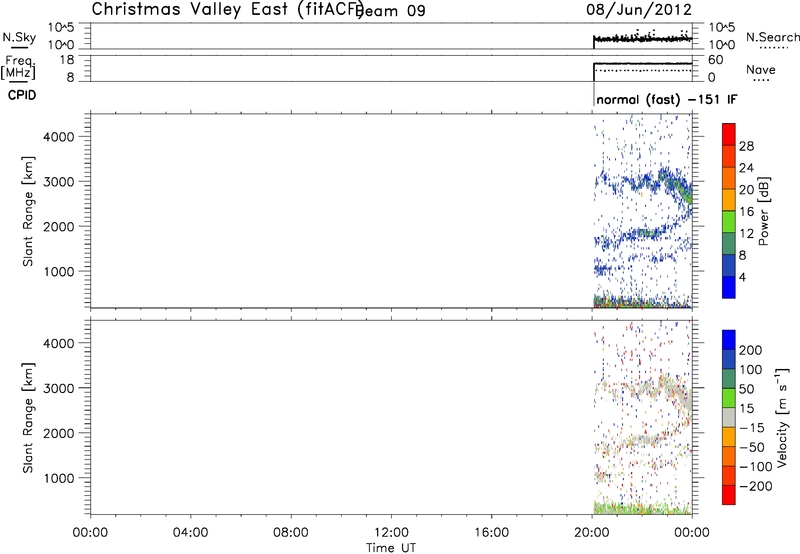Click the 'normal (fast) -151 IF' text
The height and width of the screenshot is (554, 800).
click(x=666, y=99)
